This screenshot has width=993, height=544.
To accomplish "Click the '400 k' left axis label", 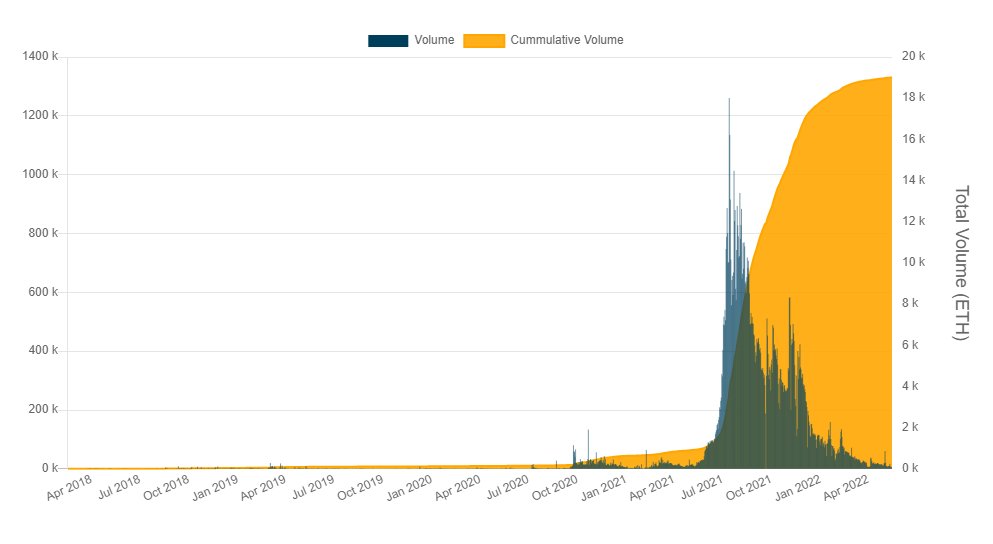I will (x=43, y=350).
